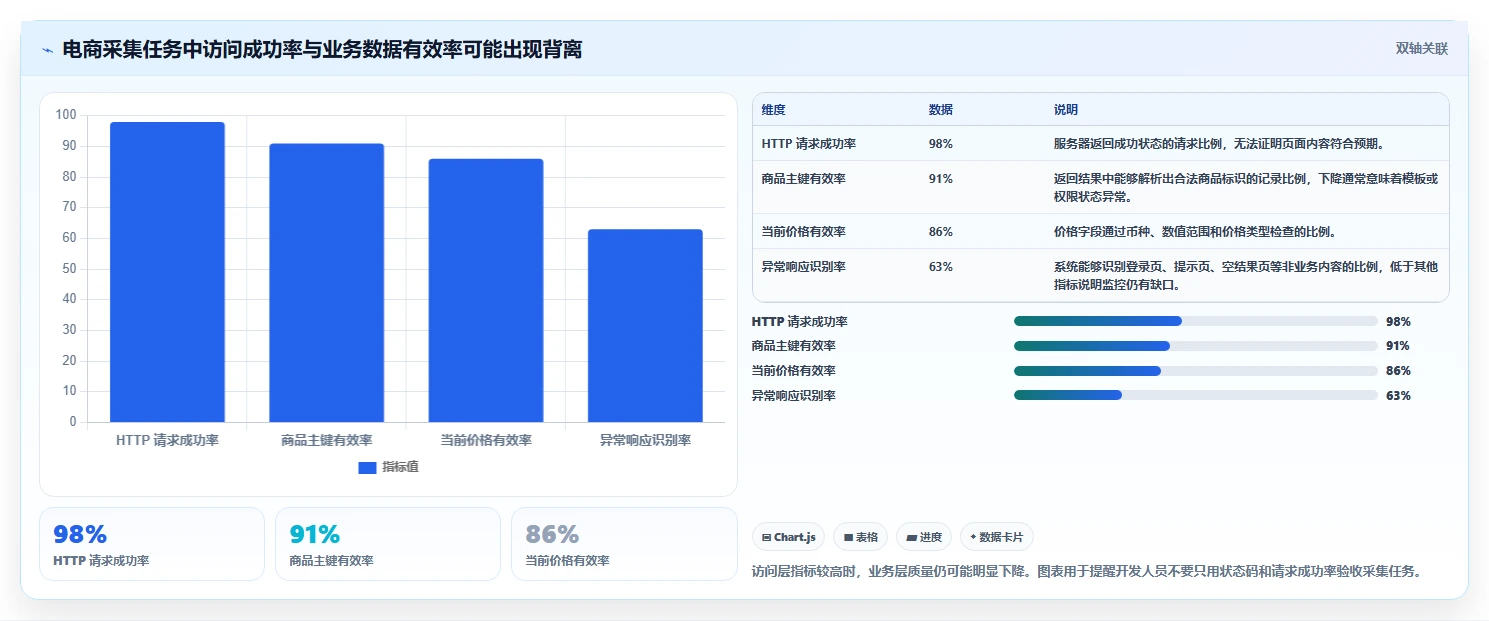The image size is (1489, 621).
Task: Click the 98% value in the table
Action: (941, 144)
